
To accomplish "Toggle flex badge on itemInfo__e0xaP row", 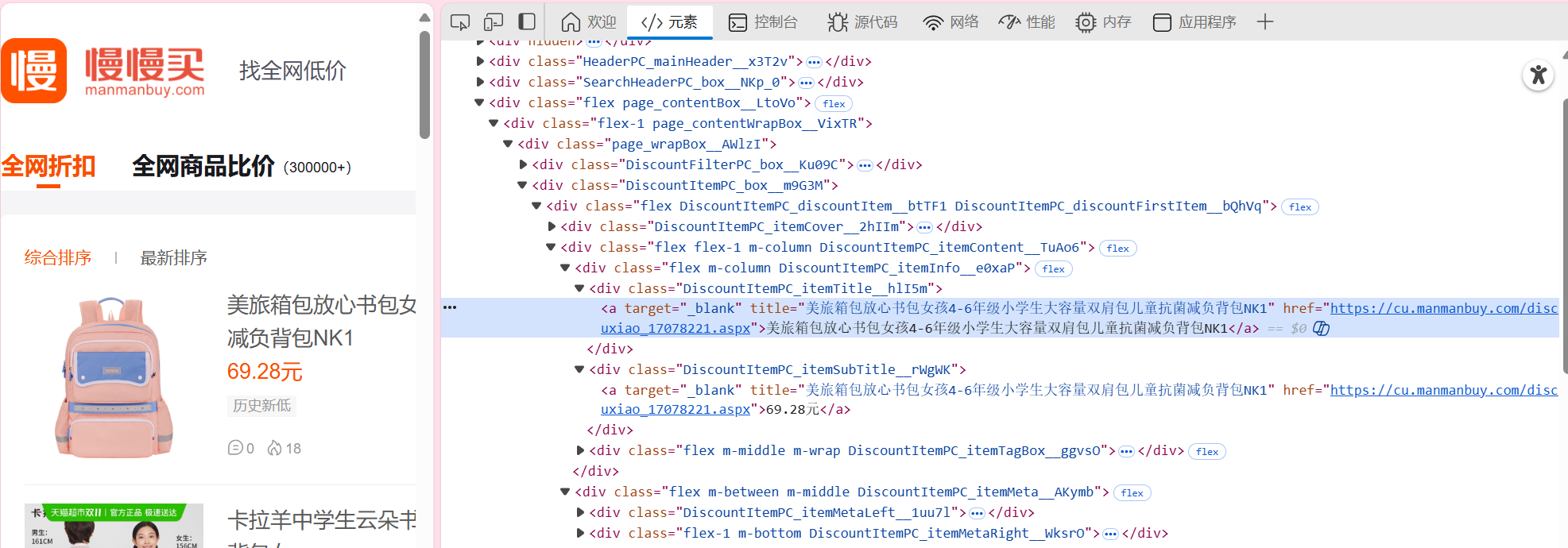I will click(1053, 269).
